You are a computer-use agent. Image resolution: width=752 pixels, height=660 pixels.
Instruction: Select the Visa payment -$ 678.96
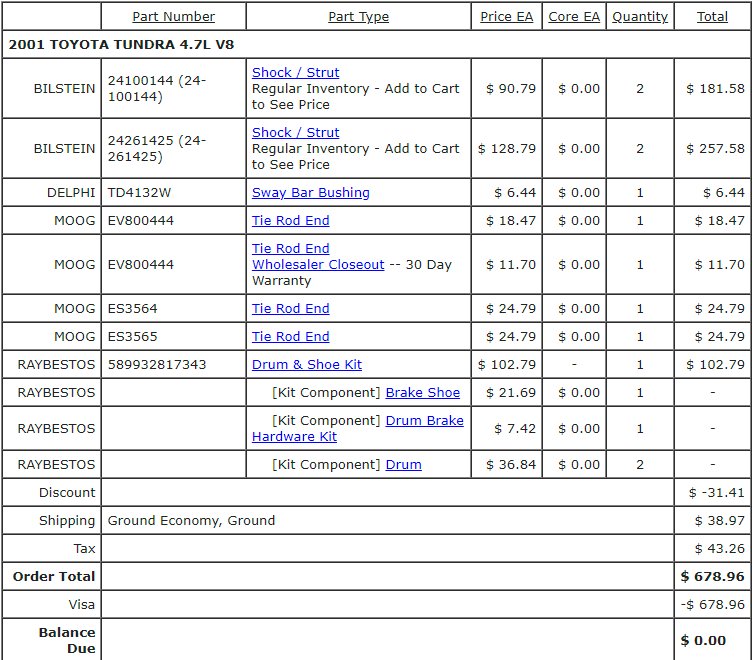tap(713, 604)
